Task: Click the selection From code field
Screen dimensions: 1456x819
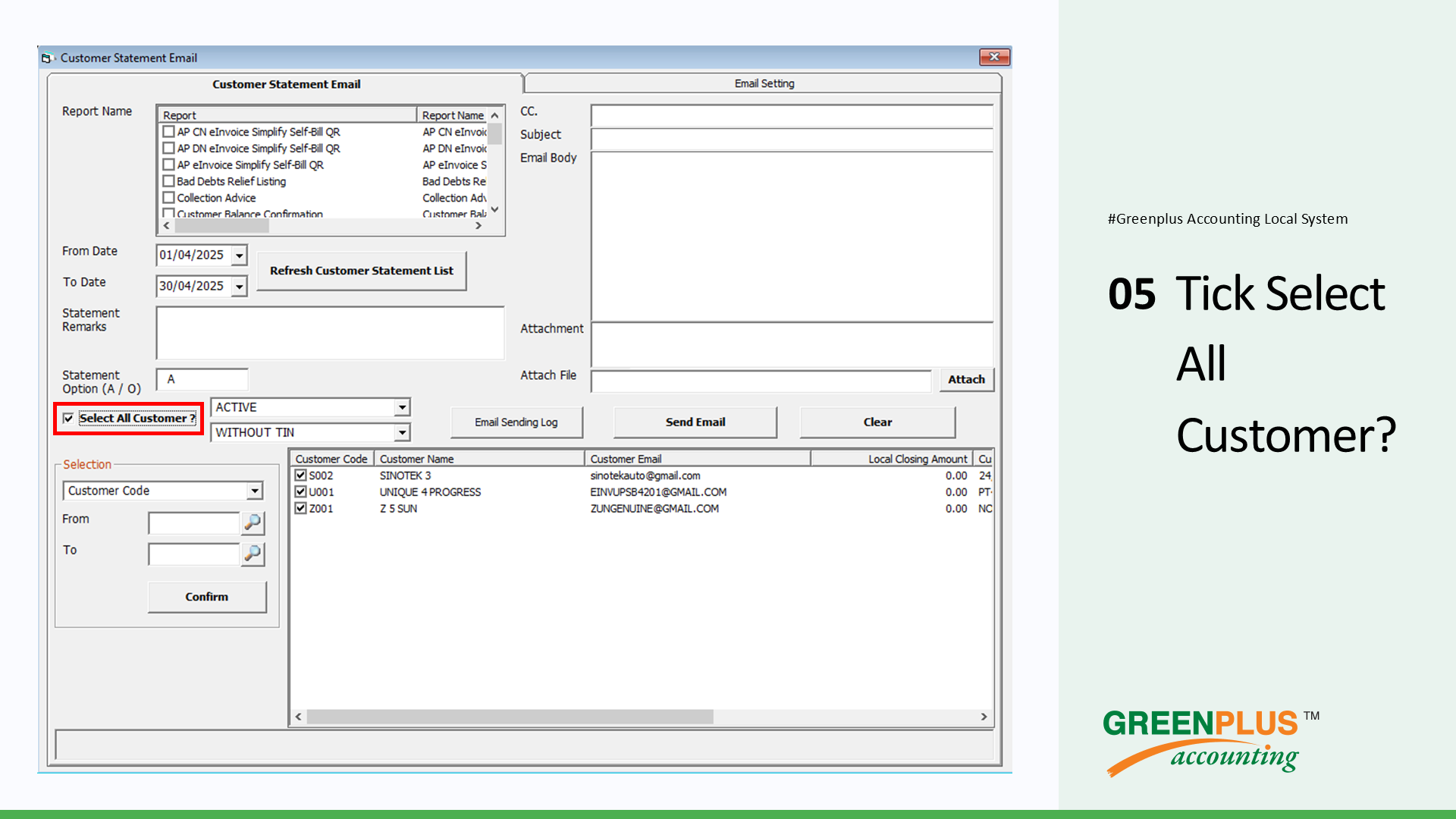Action: pos(194,523)
